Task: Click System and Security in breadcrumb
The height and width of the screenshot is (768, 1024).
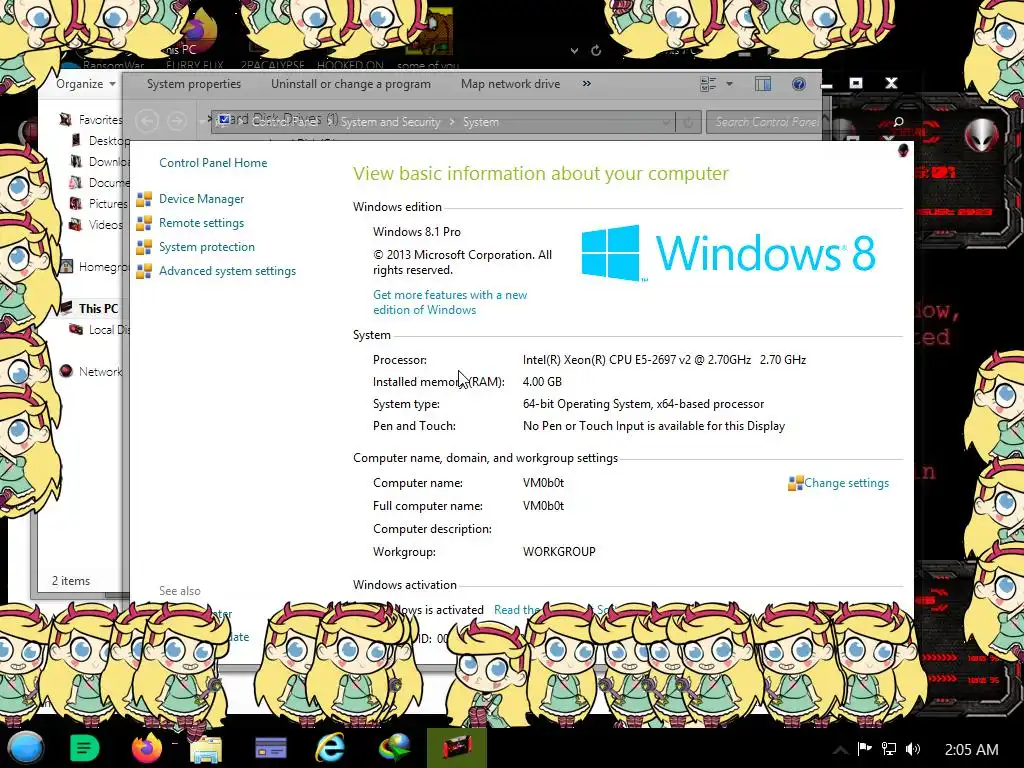Action: click(391, 122)
